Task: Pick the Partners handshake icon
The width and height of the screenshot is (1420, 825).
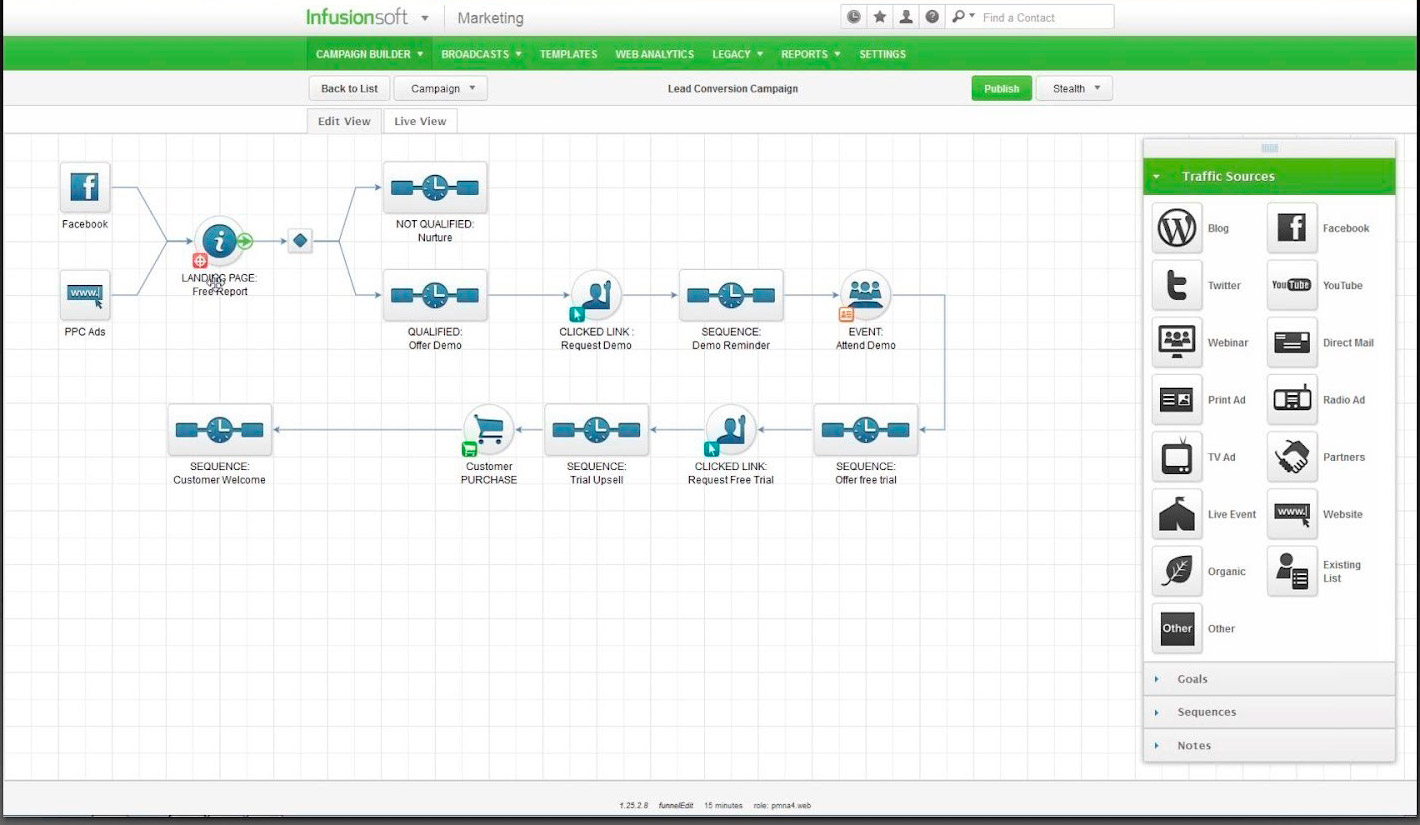Action: pos(1292,457)
